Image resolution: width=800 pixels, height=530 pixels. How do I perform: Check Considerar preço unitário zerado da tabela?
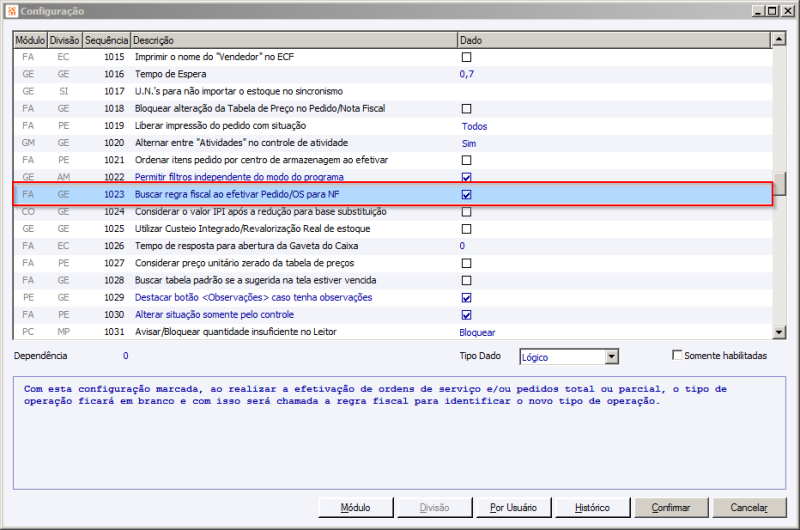coord(466,263)
